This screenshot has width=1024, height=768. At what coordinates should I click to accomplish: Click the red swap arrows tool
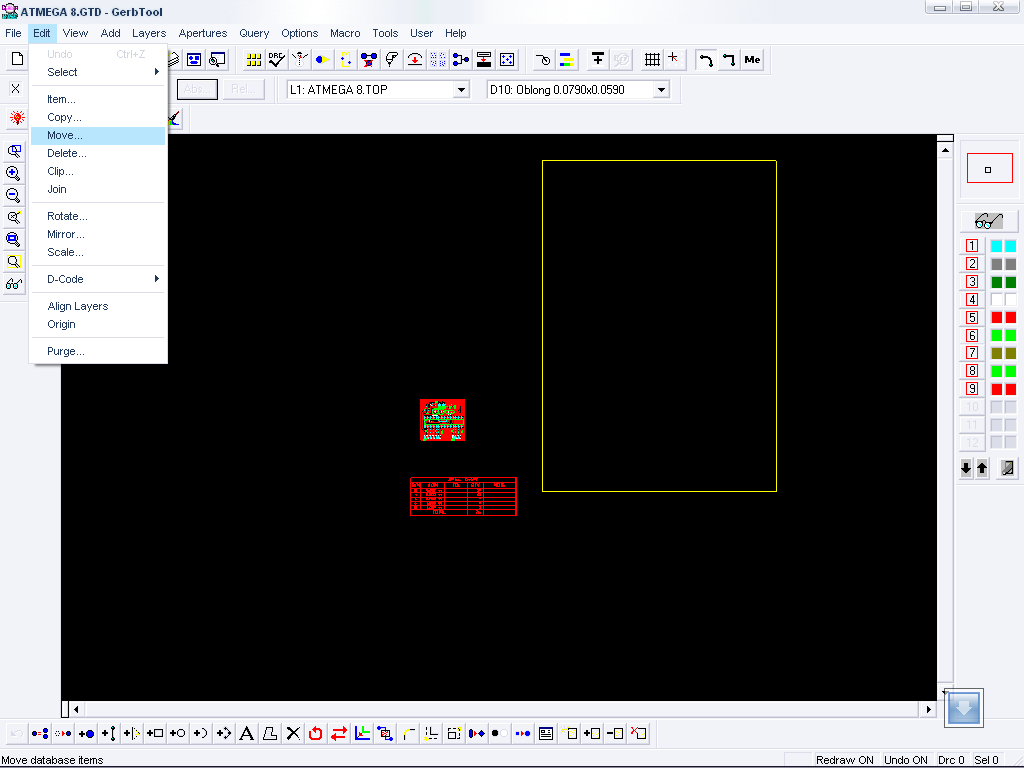(x=338, y=733)
